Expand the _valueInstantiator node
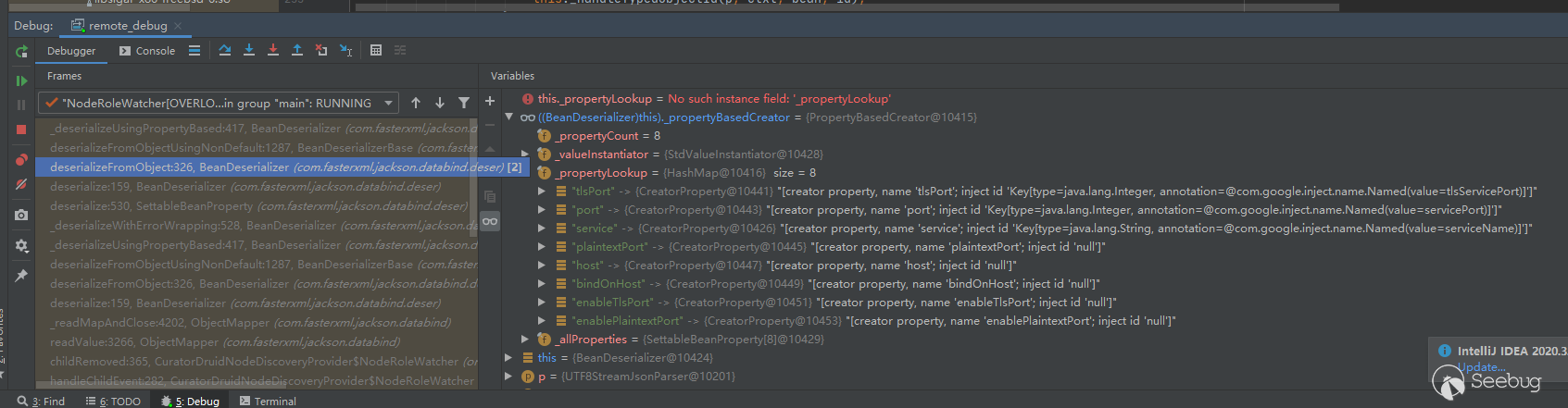The image size is (1568, 408). [x=525, y=154]
